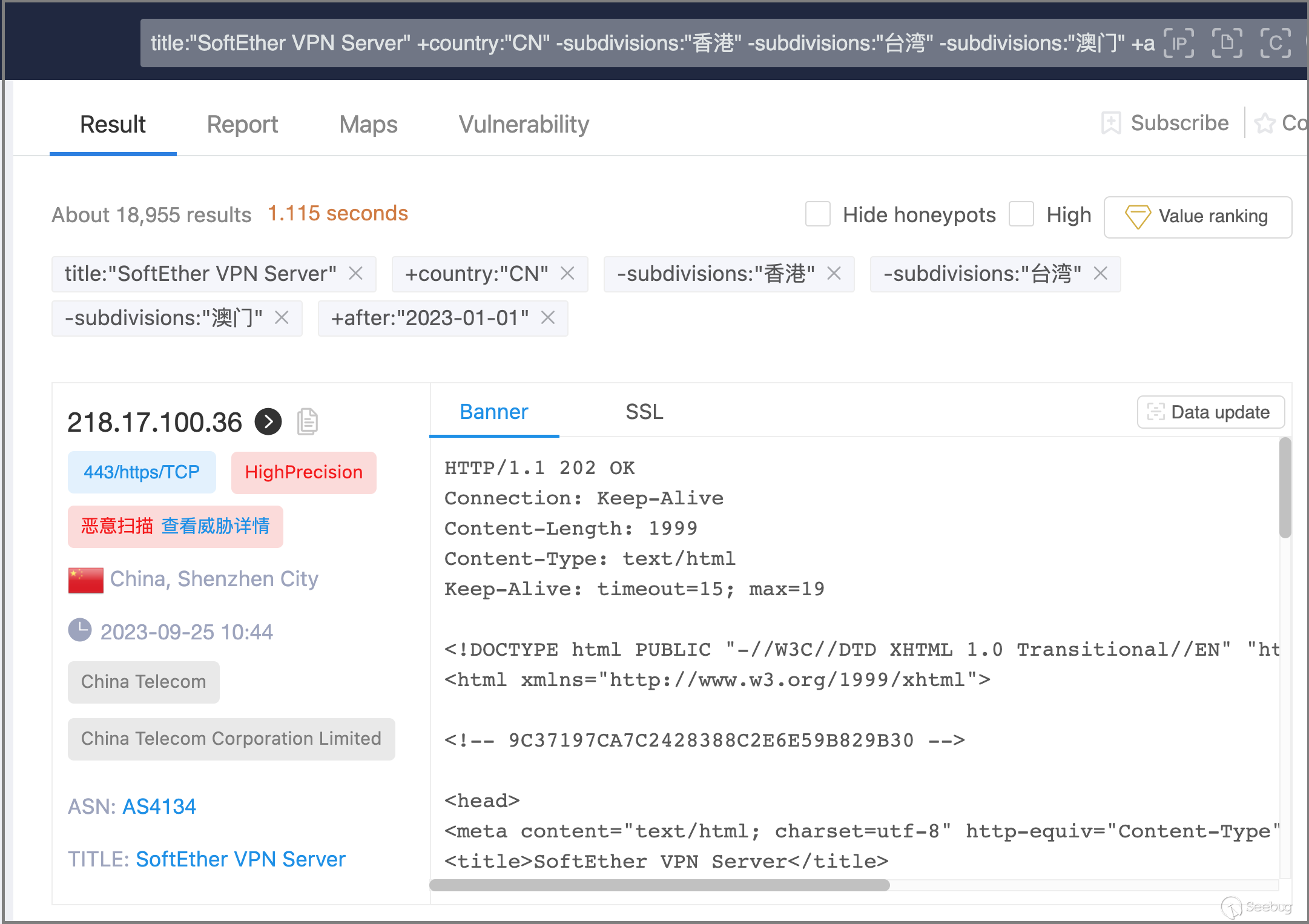Open details arrow next to 218.17.100.36

(268, 421)
